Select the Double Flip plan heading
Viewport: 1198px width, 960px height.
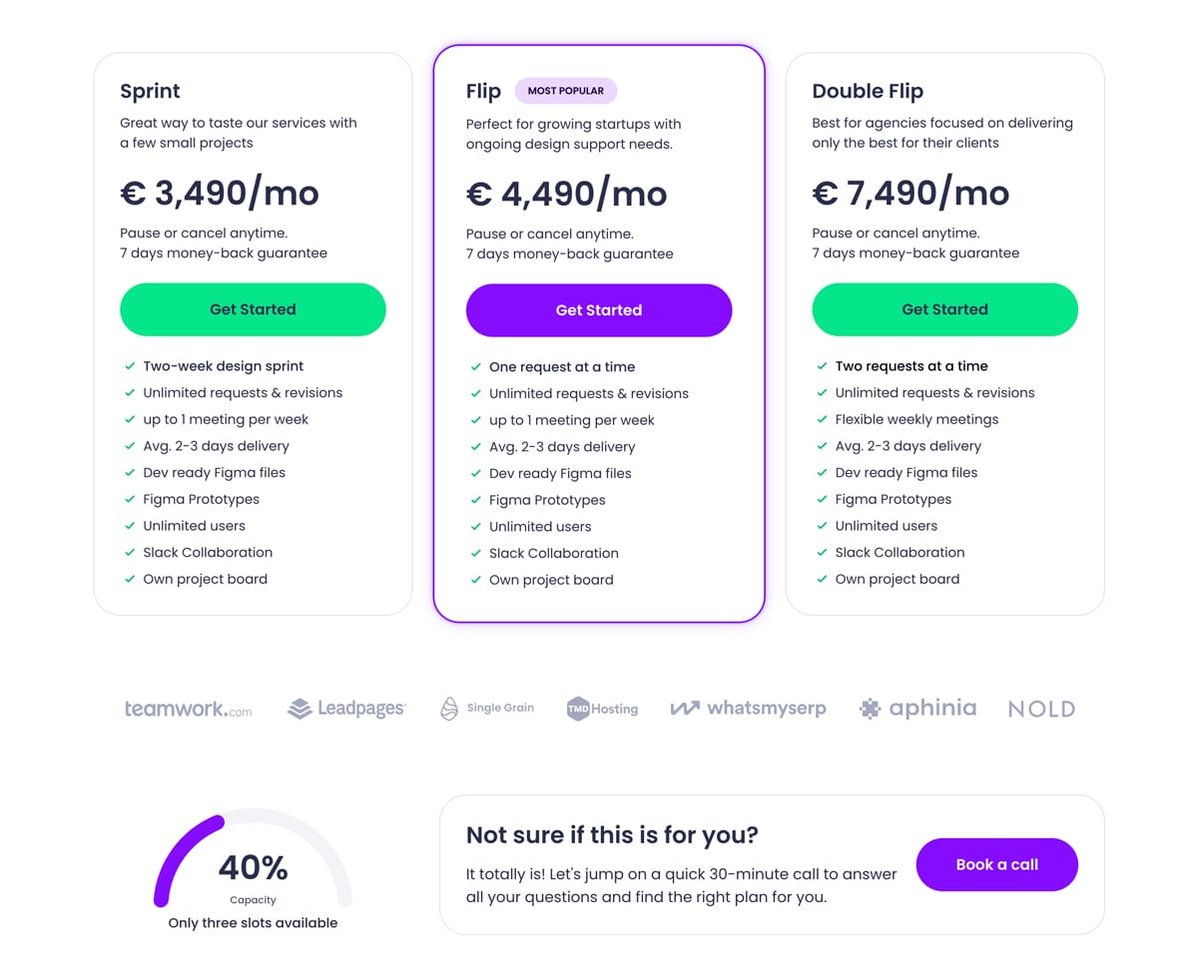pyautogui.click(x=867, y=90)
